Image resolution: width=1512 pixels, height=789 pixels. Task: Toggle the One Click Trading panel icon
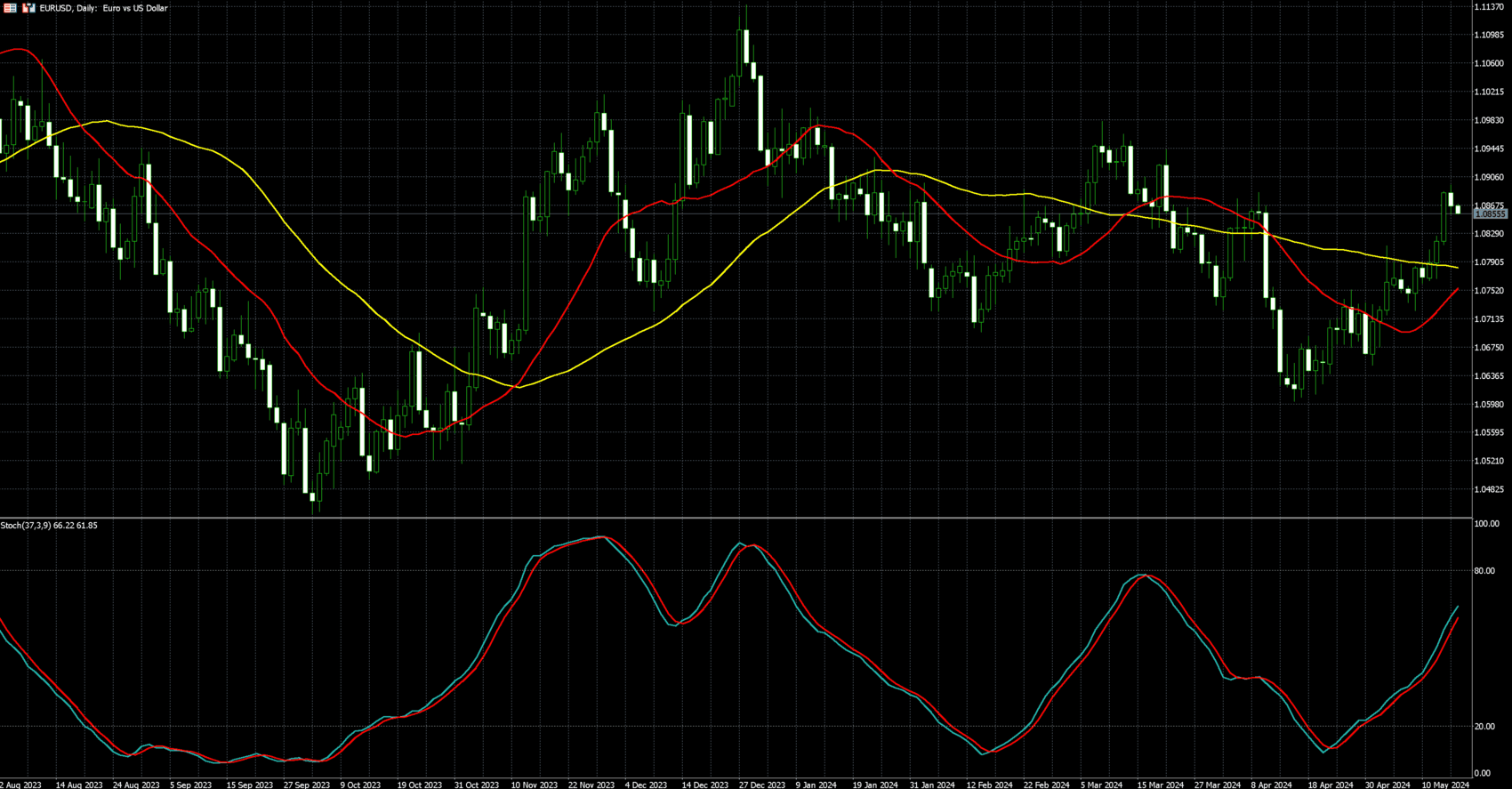tap(28, 8)
